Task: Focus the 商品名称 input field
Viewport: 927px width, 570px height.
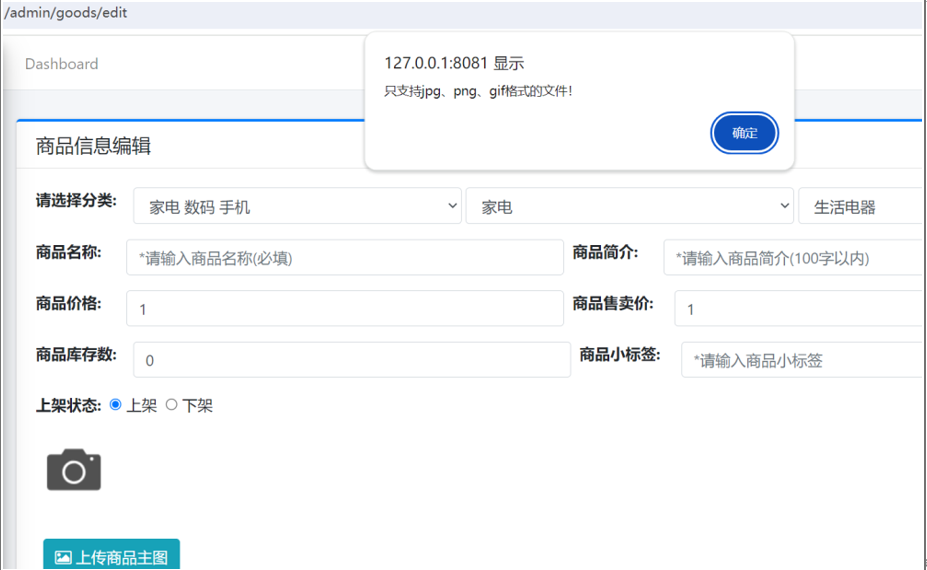Action: tap(345, 258)
